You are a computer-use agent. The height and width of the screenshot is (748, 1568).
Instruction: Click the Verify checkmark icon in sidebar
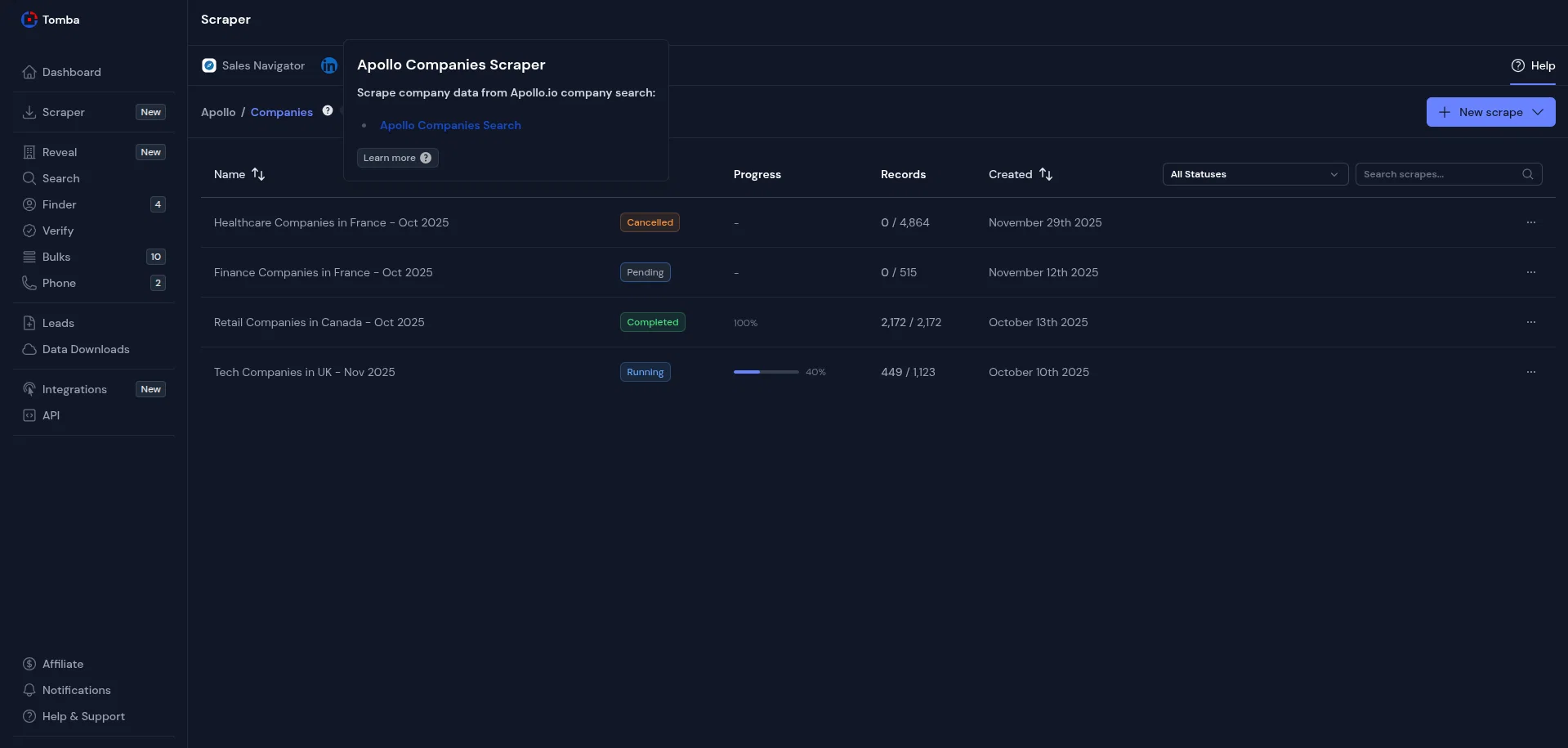(x=29, y=231)
